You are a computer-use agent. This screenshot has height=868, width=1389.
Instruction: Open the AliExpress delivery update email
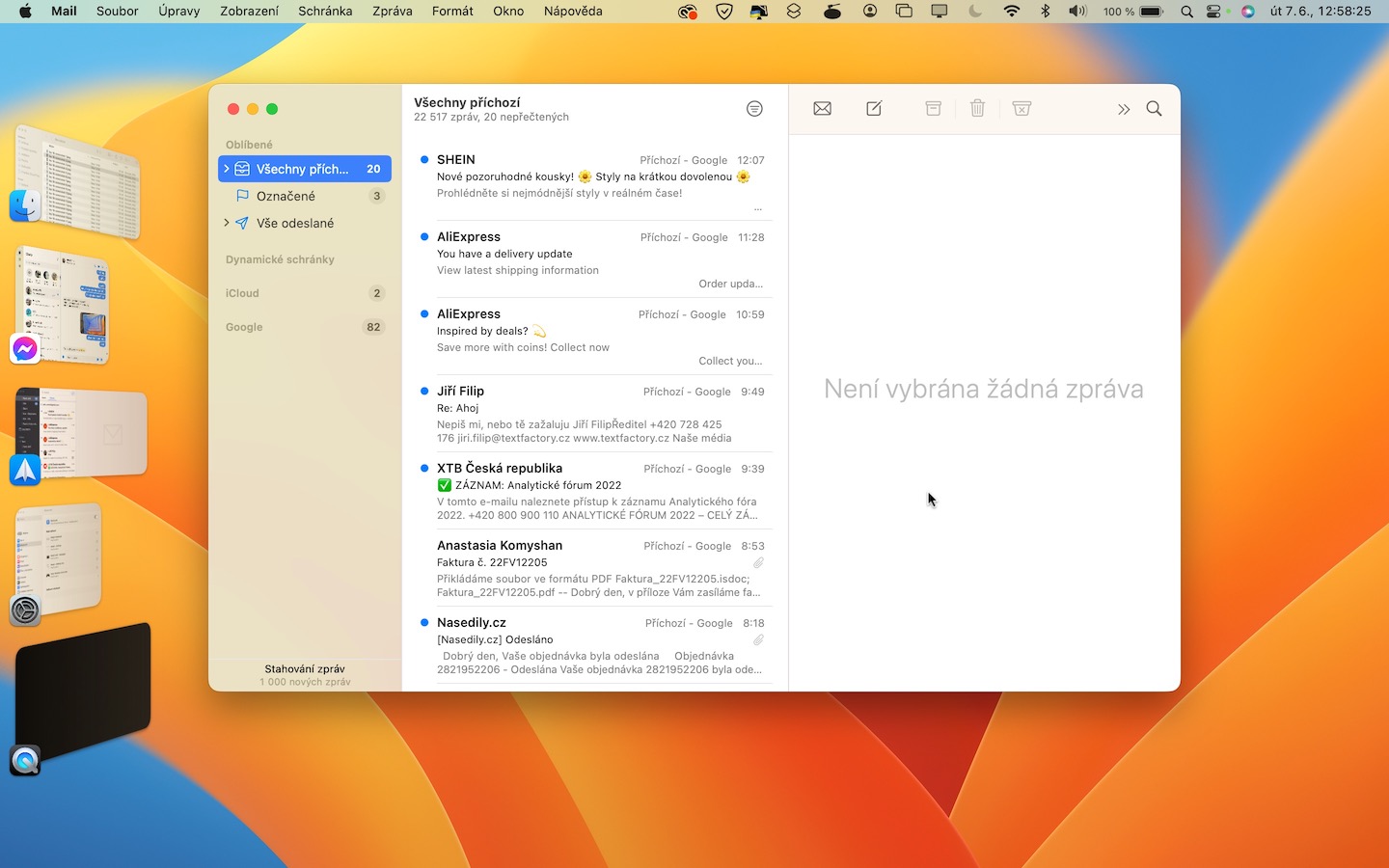594,258
